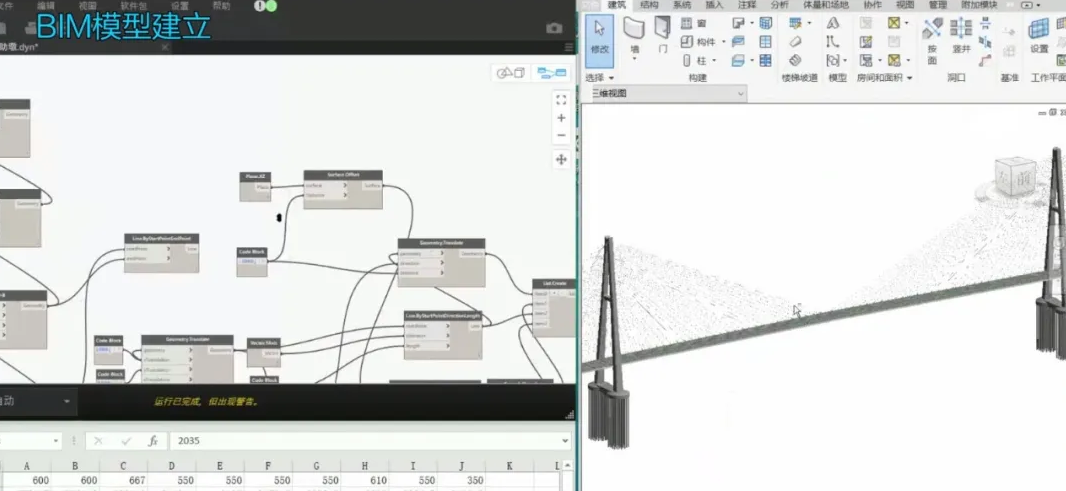
Task: Click Dynamo zoom to fit icon
Action: pyautogui.click(x=561, y=100)
